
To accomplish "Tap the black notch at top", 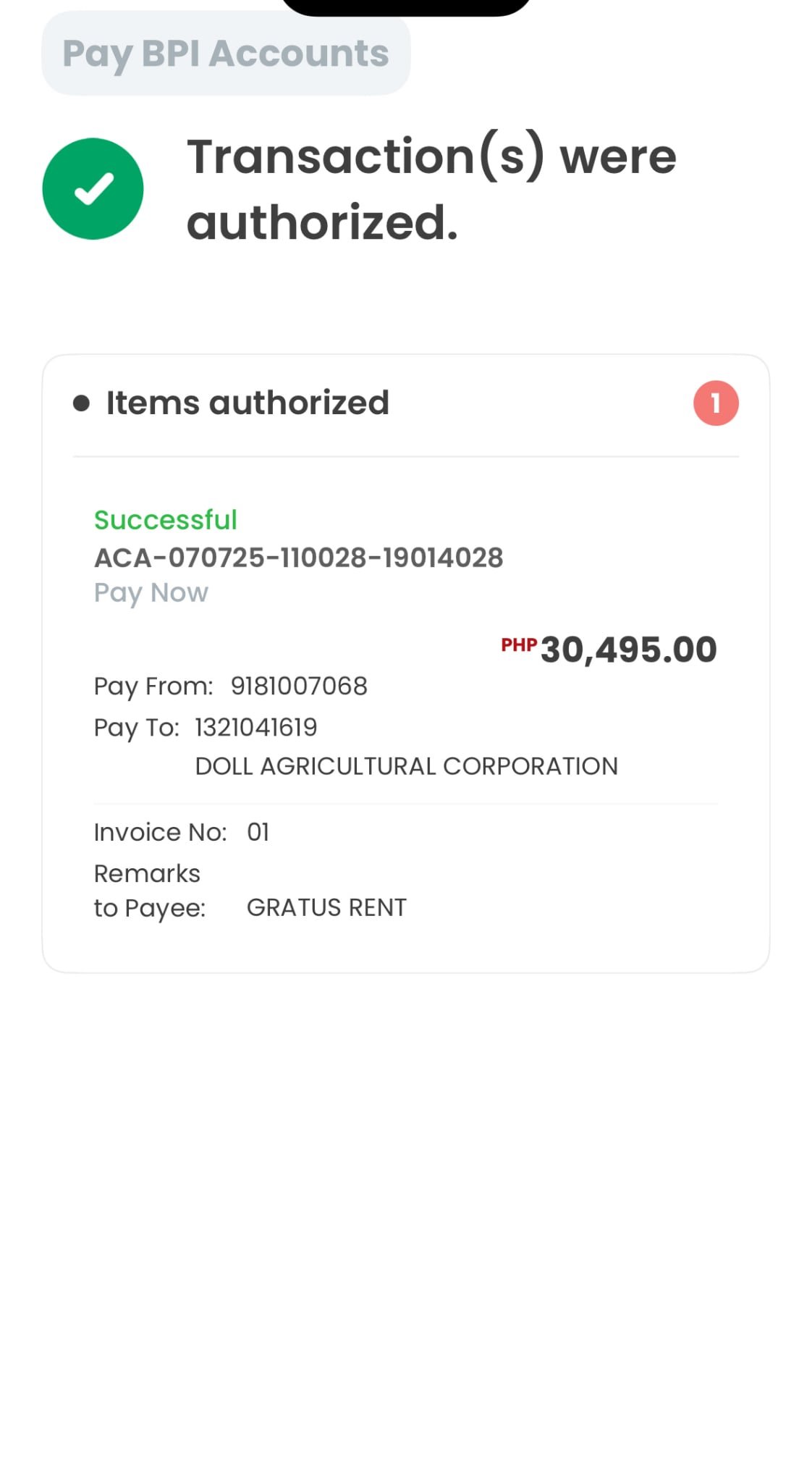I will [406, 7].
